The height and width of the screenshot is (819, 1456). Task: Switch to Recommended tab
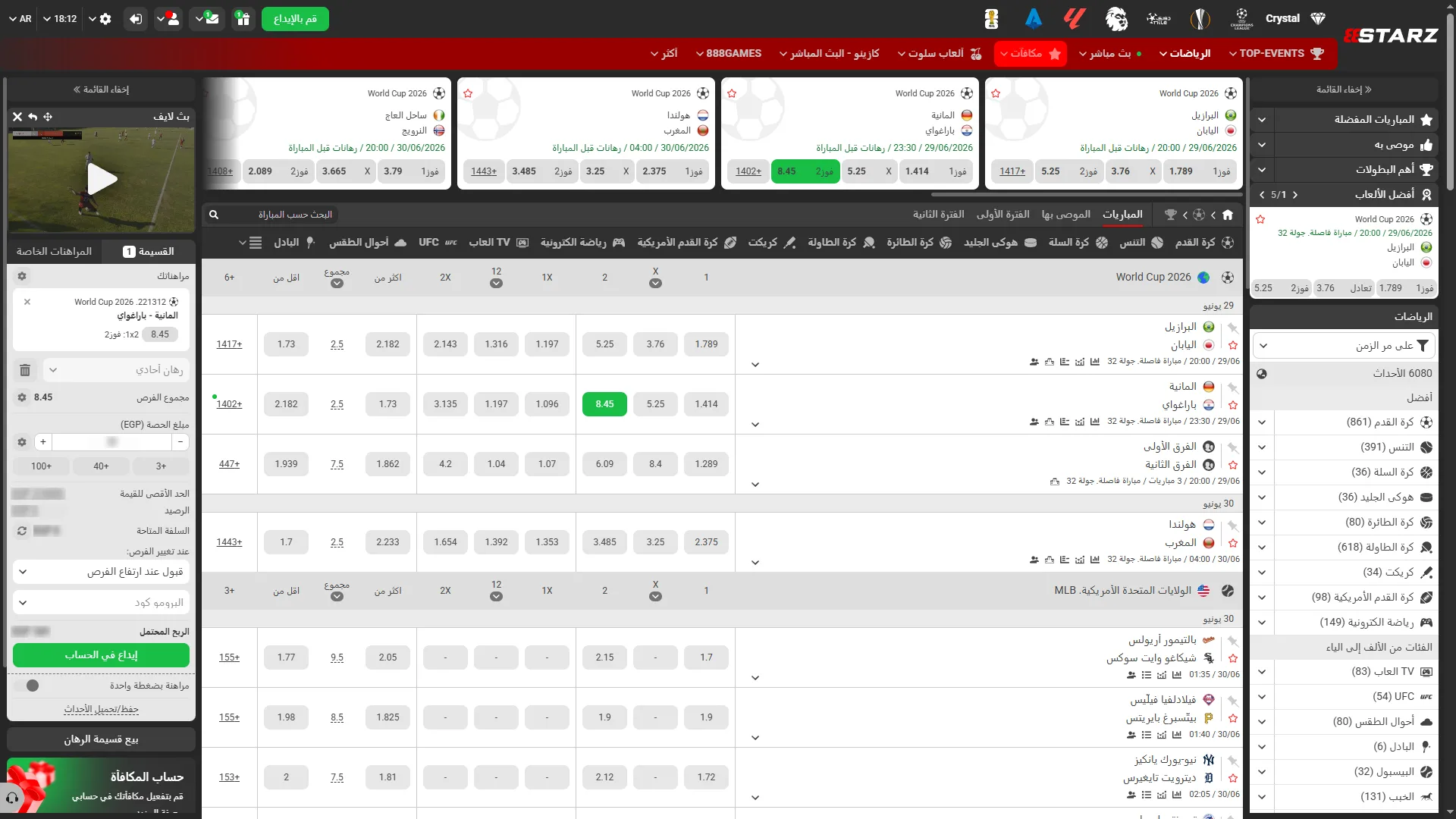click(x=1066, y=215)
